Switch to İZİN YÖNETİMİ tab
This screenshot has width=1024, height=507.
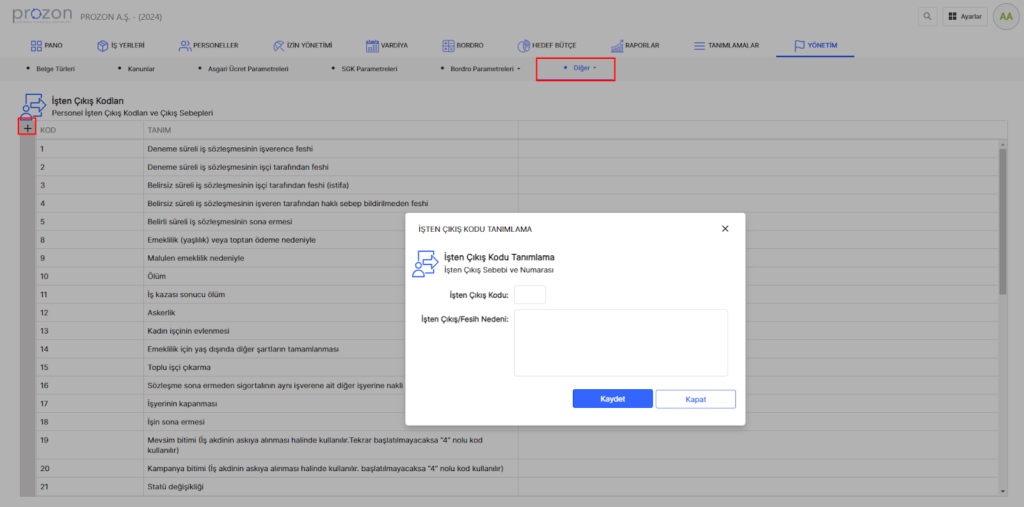(x=302, y=46)
